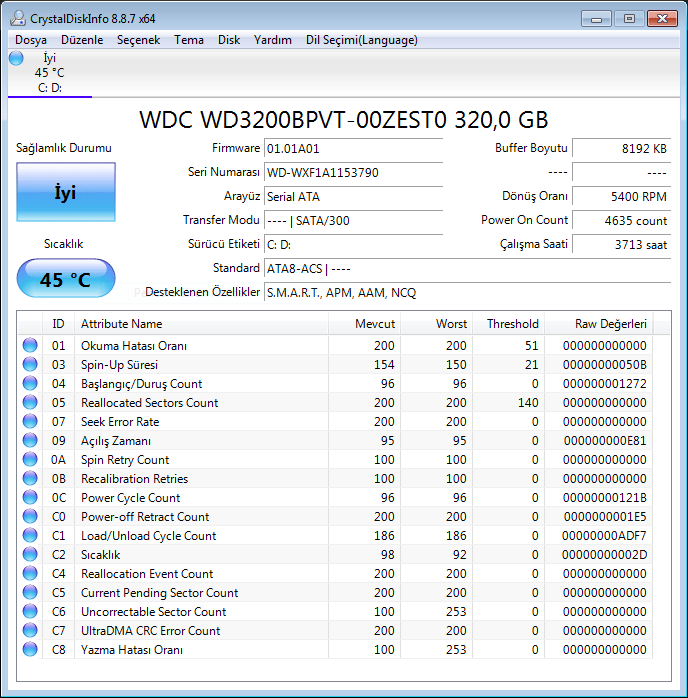Click raw value 00000000ADF7 in Load/Unload row
The image size is (688, 698).
click(x=604, y=536)
